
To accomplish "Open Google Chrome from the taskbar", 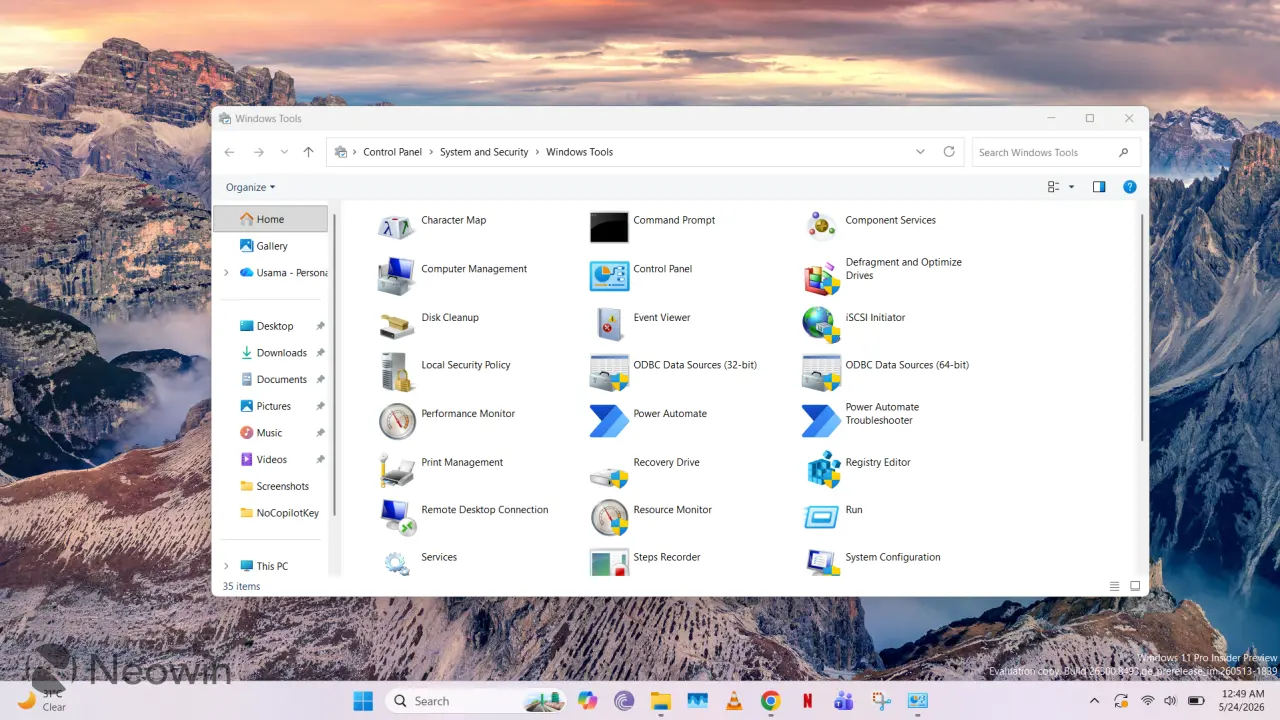I will 770,701.
